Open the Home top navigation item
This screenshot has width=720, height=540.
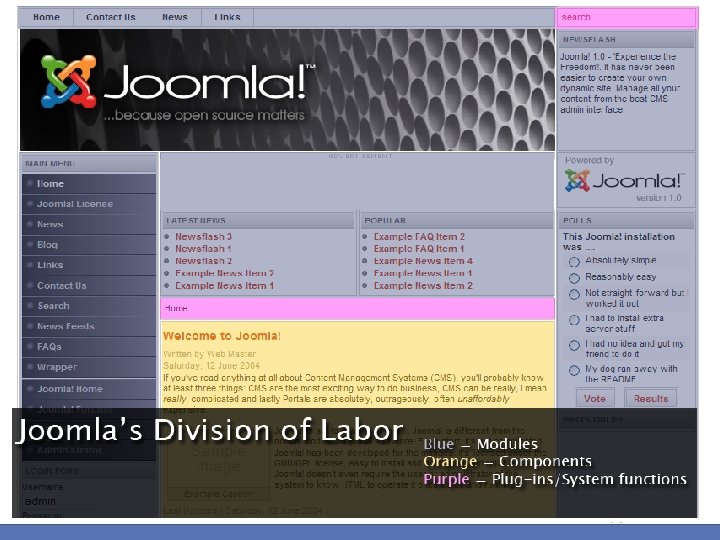46,17
